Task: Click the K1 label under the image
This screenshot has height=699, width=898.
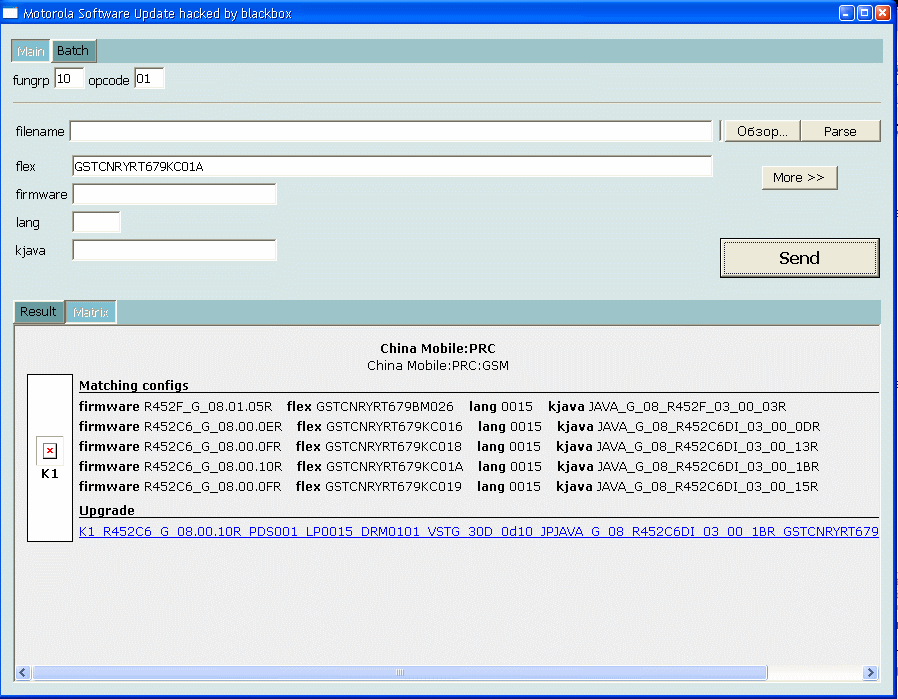Action: (x=50, y=473)
